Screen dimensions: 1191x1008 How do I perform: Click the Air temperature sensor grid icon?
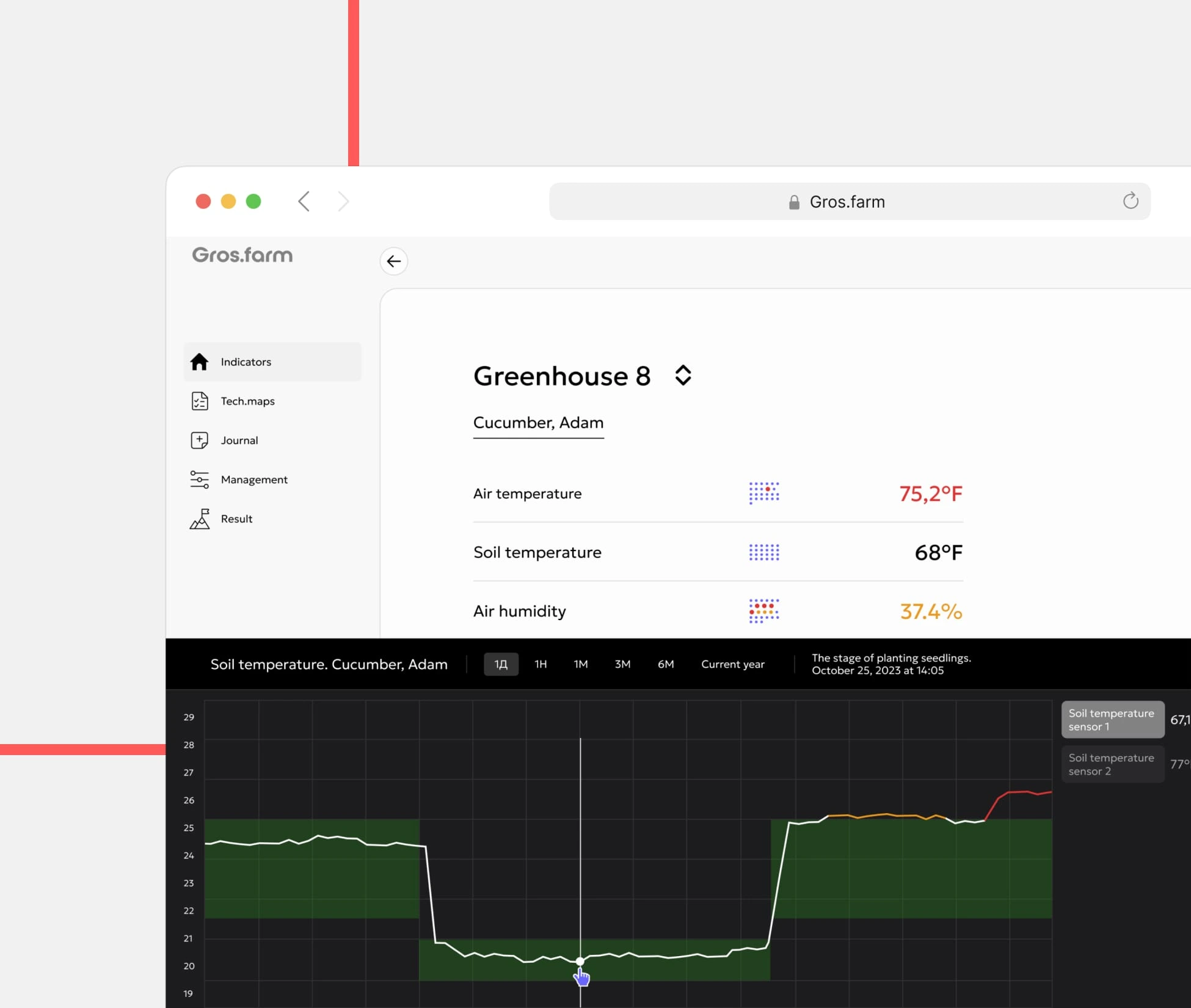point(762,493)
